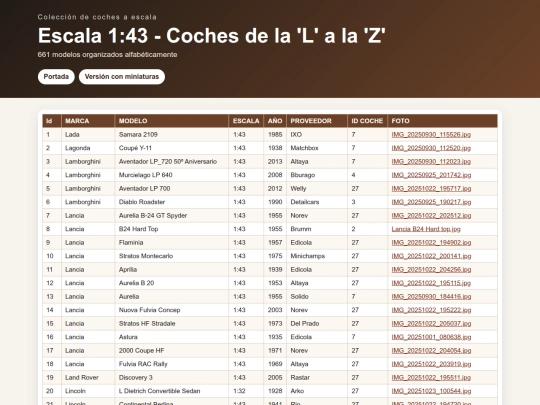Open photo link IMG_20251023_100544.jpg

coord(431,391)
